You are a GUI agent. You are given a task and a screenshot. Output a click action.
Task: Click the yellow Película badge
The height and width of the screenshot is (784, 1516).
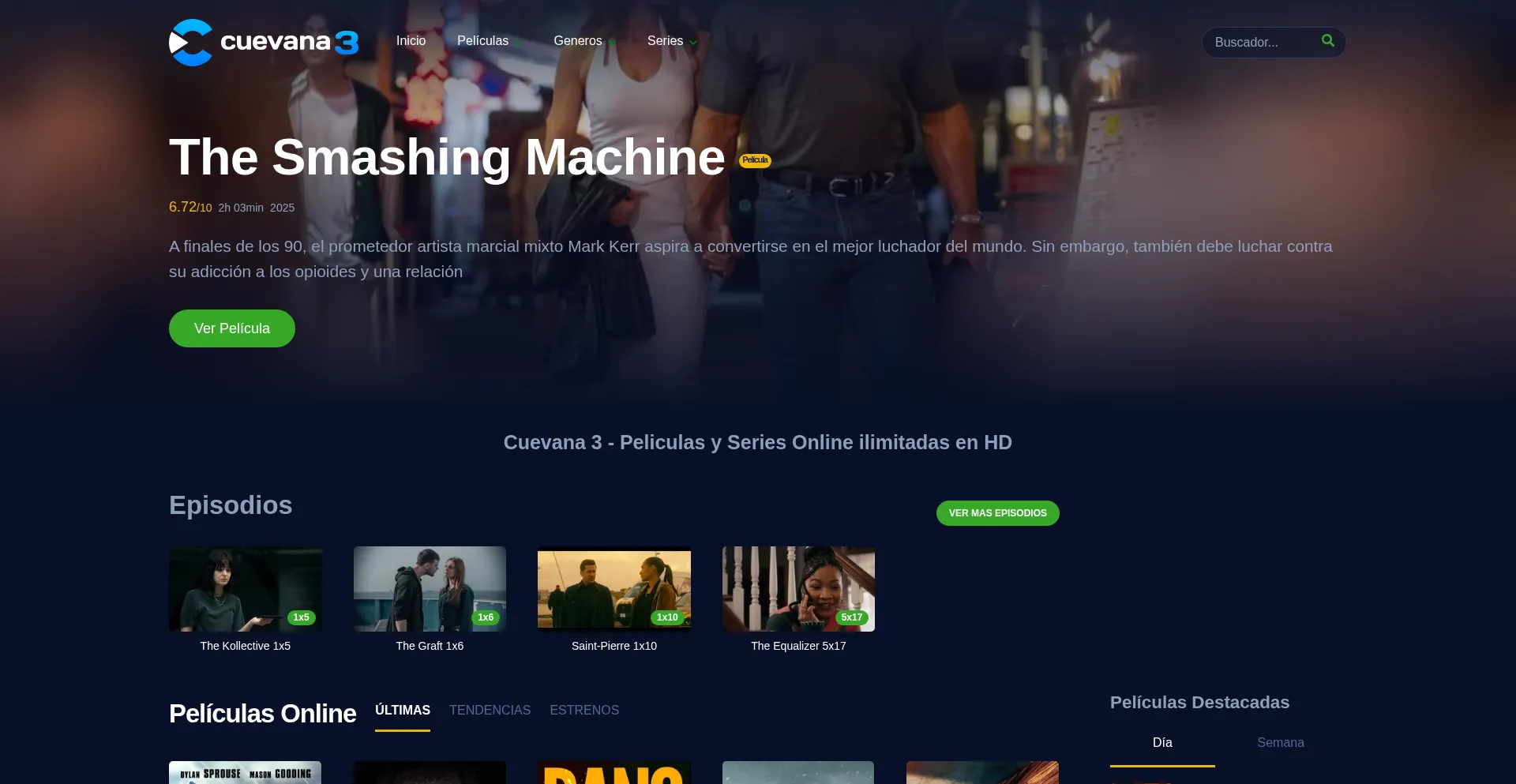pyautogui.click(x=755, y=160)
